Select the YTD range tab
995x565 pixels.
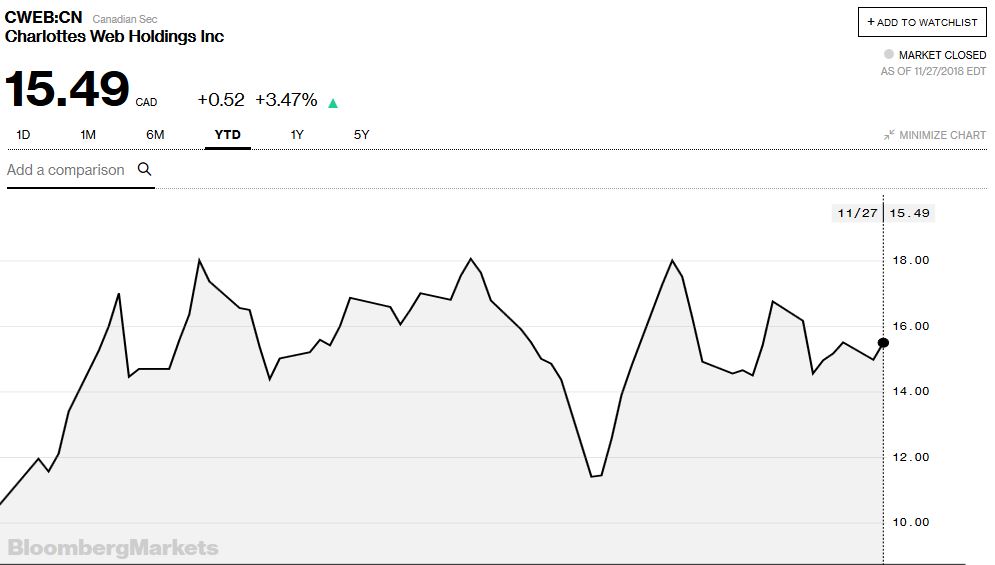227,134
